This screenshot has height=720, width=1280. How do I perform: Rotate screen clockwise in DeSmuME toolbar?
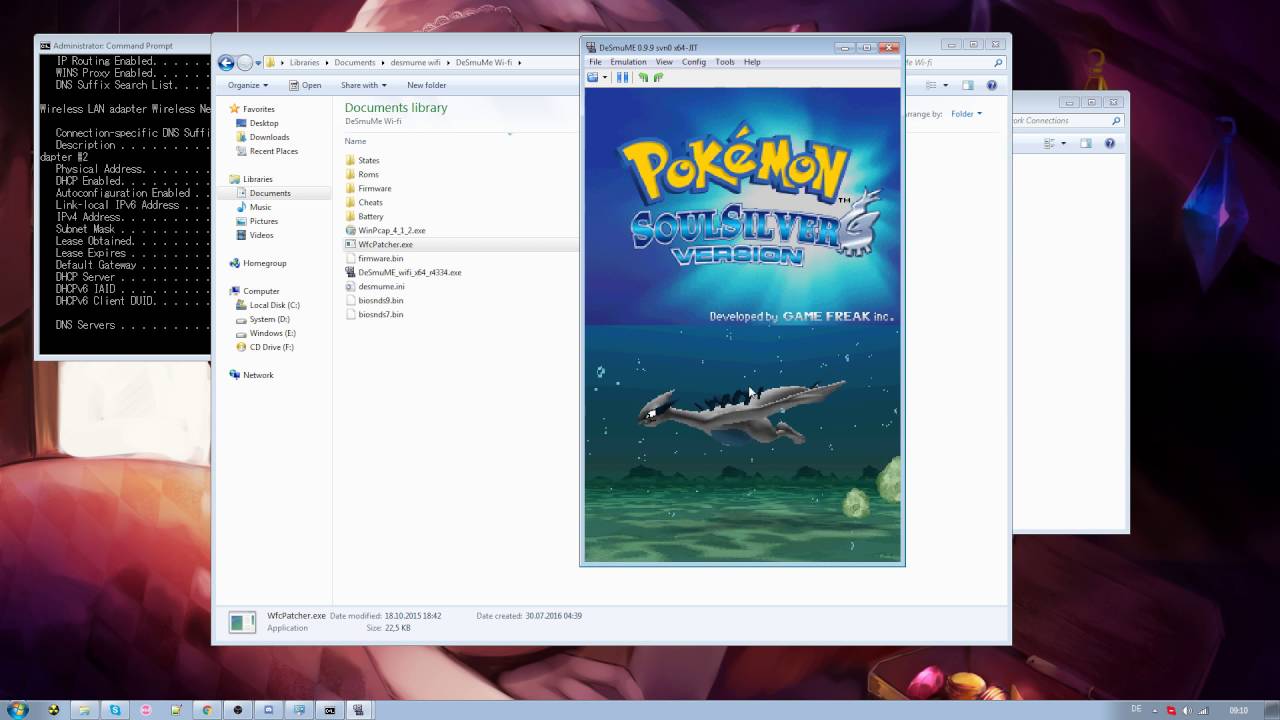click(658, 77)
